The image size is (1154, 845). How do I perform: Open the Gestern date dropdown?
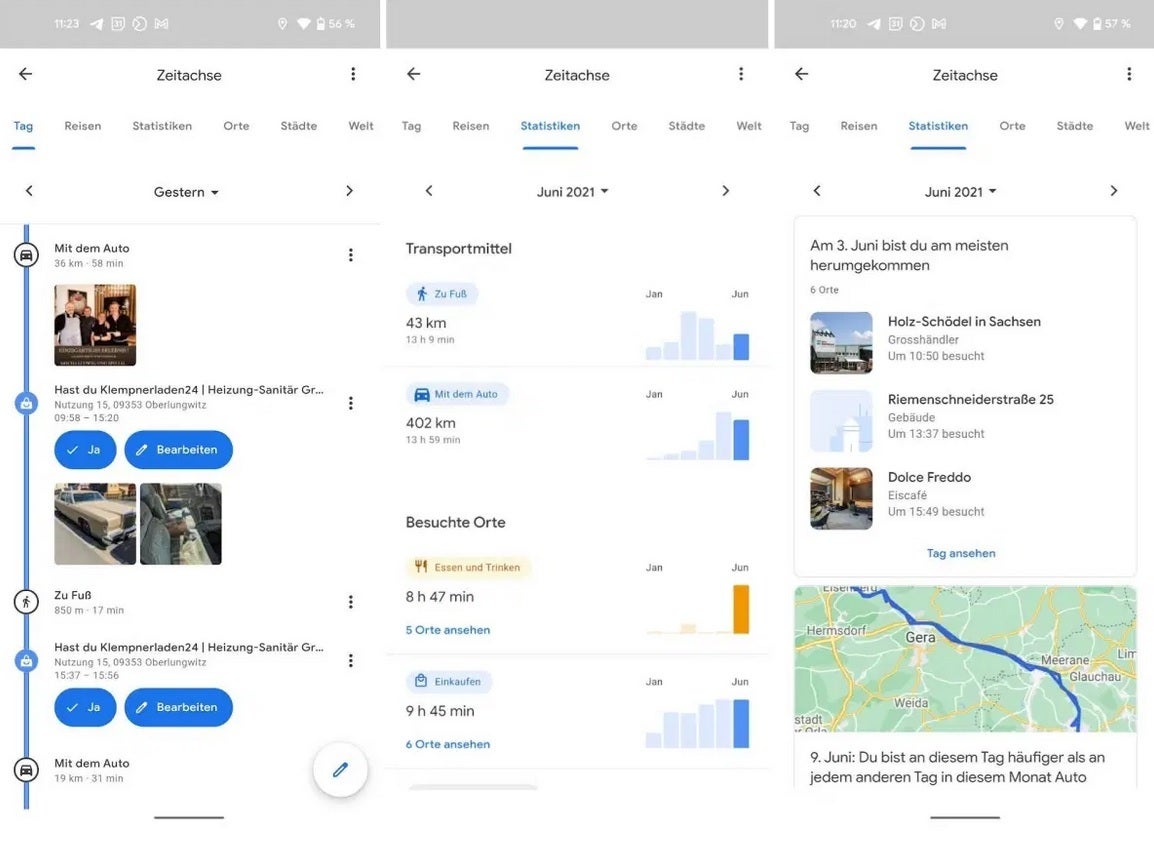coord(186,191)
